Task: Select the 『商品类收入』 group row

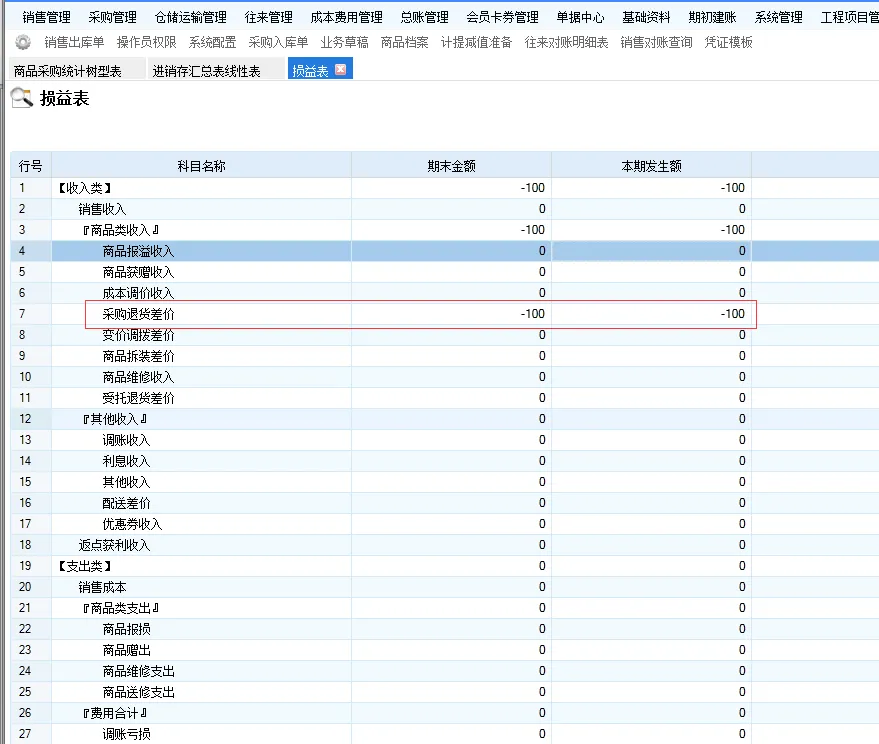Action: click(120, 230)
